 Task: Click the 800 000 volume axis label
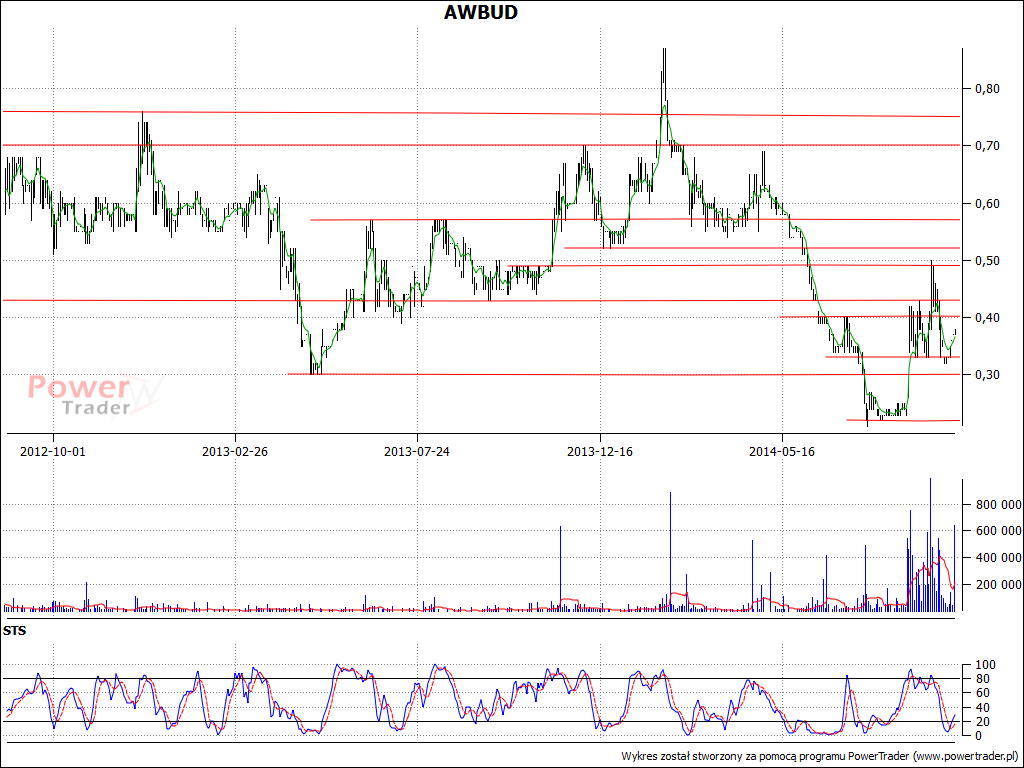point(999,505)
